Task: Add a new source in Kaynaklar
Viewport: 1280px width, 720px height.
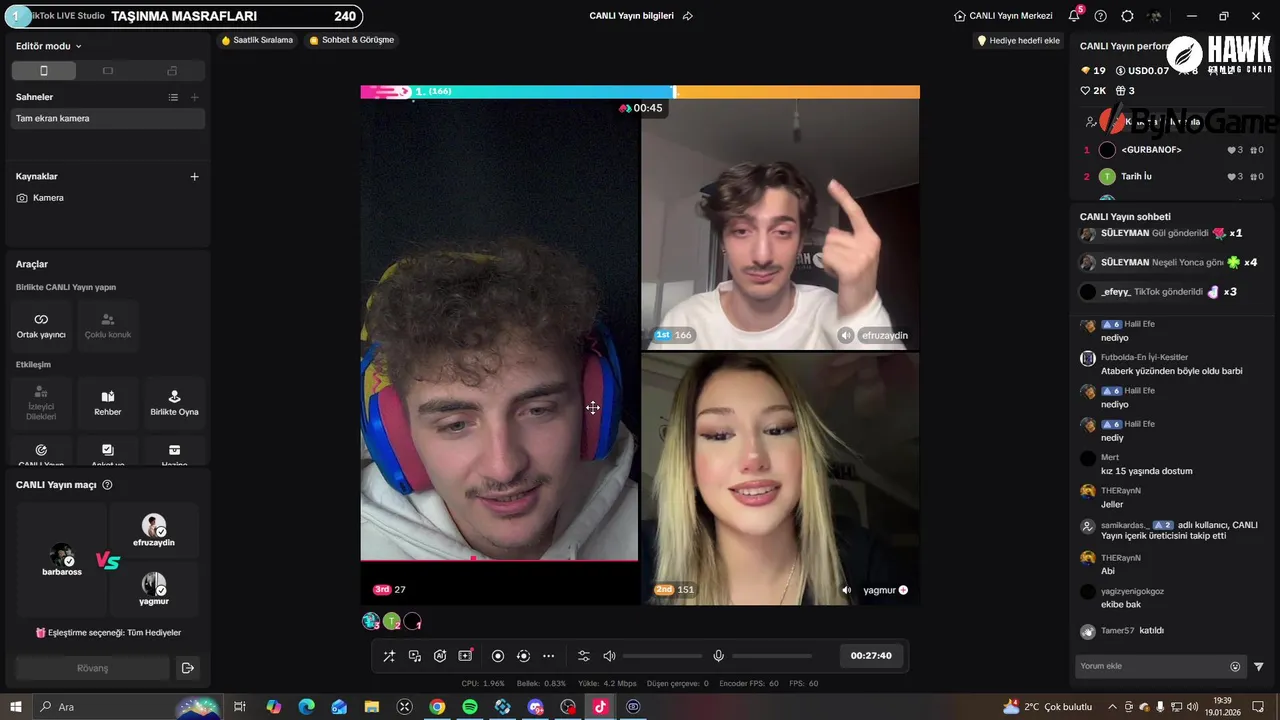Action: [x=195, y=176]
